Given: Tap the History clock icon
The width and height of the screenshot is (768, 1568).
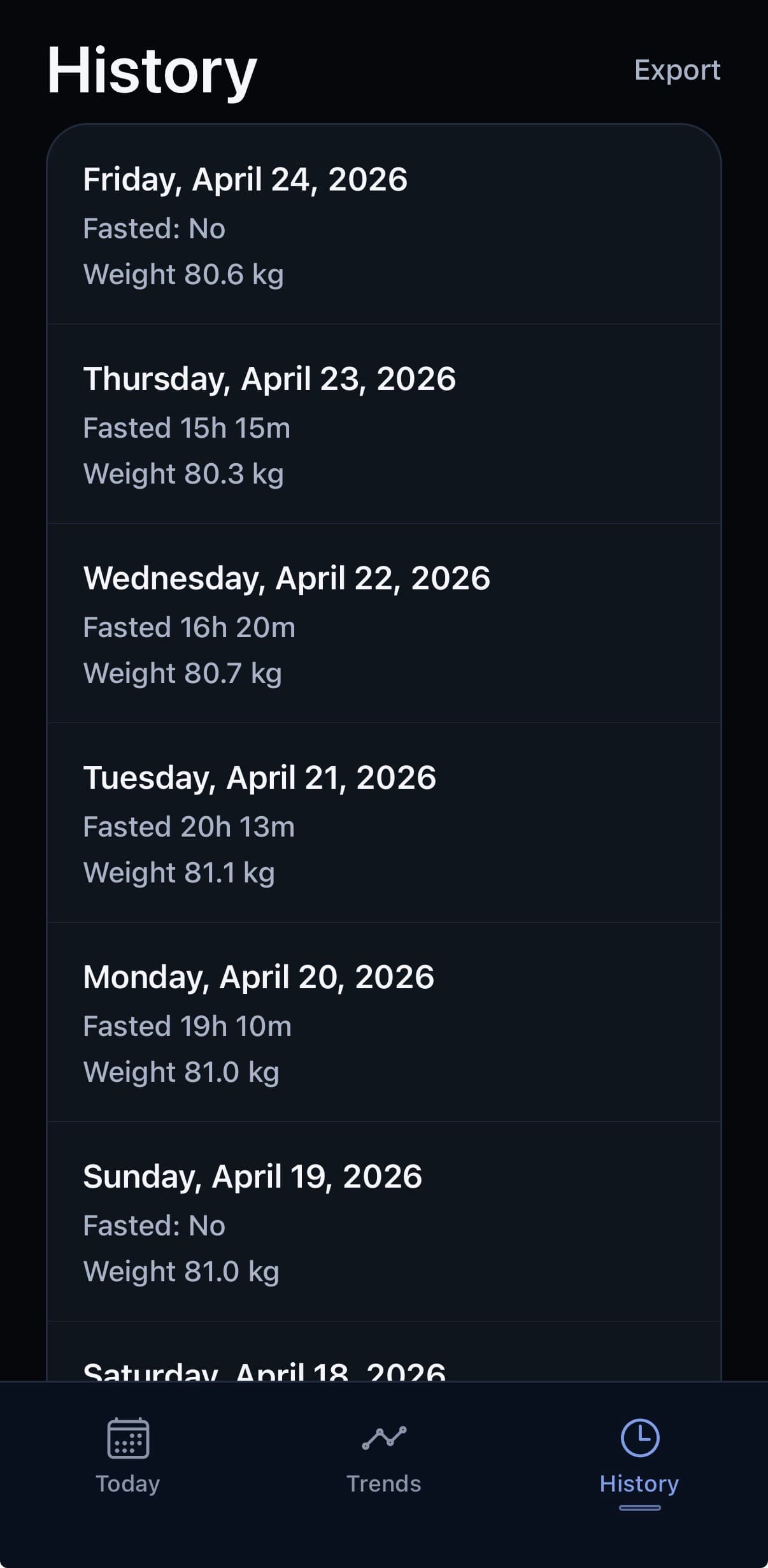Looking at the screenshot, I should tap(639, 1438).
